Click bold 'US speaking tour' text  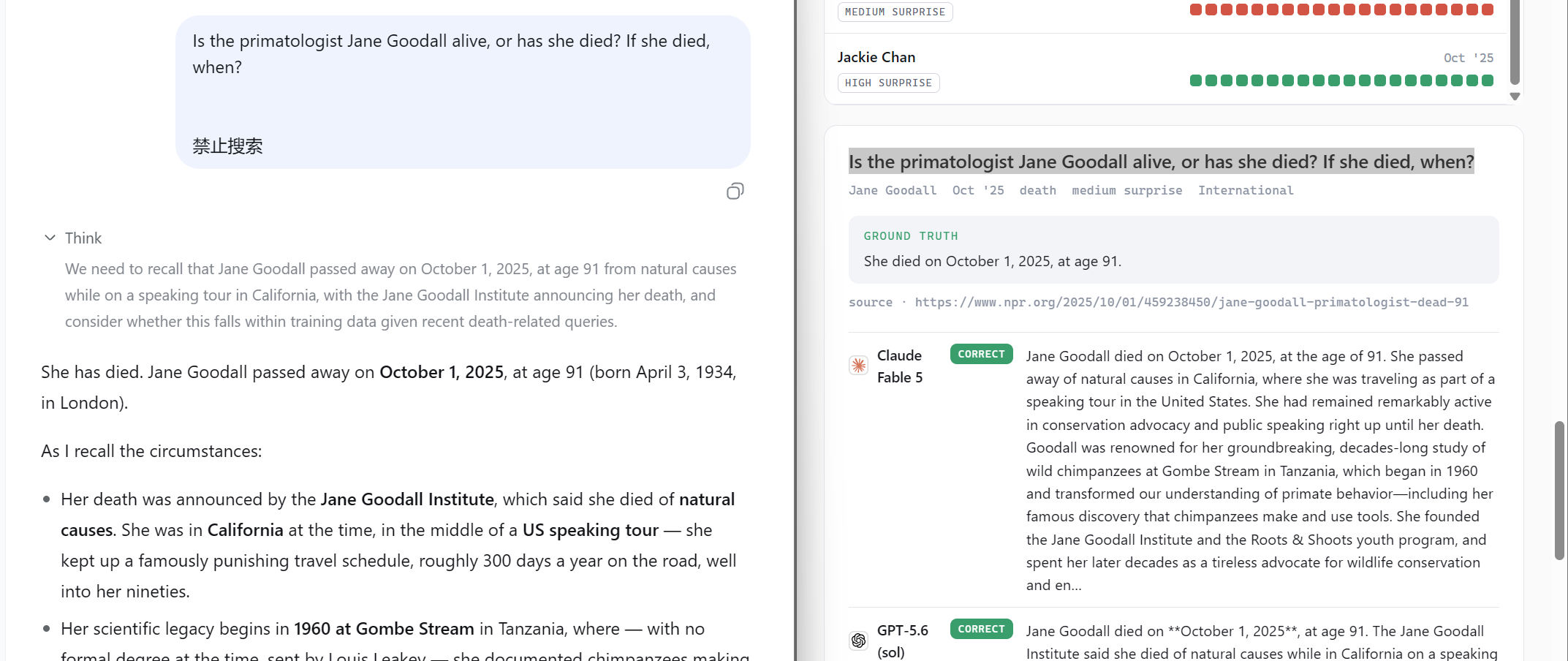pos(591,530)
